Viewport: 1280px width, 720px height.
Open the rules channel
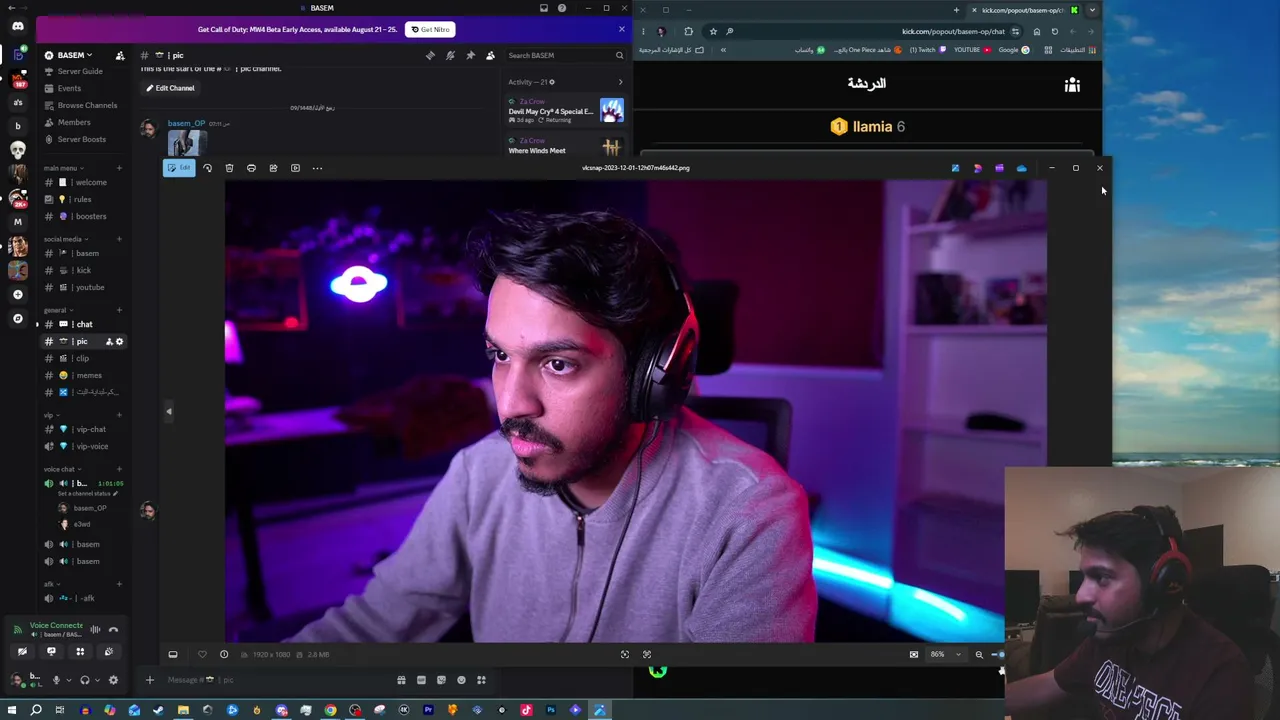point(84,199)
